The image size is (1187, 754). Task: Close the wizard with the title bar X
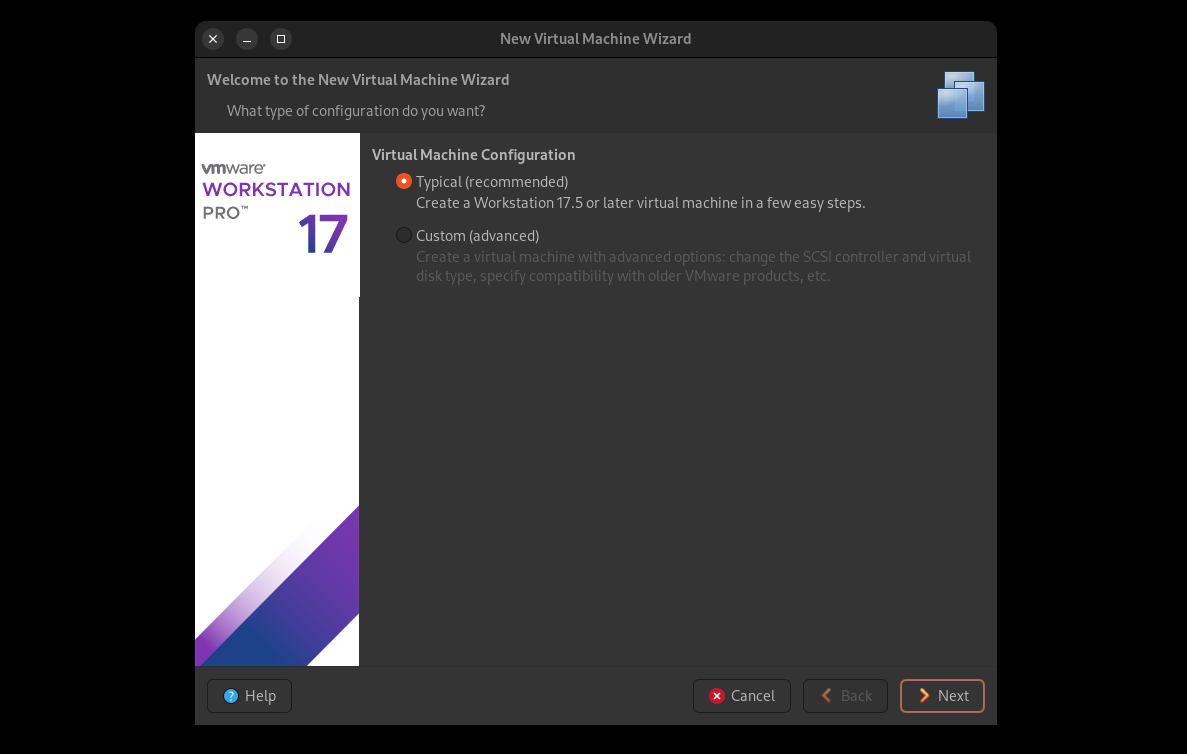coord(213,39)
